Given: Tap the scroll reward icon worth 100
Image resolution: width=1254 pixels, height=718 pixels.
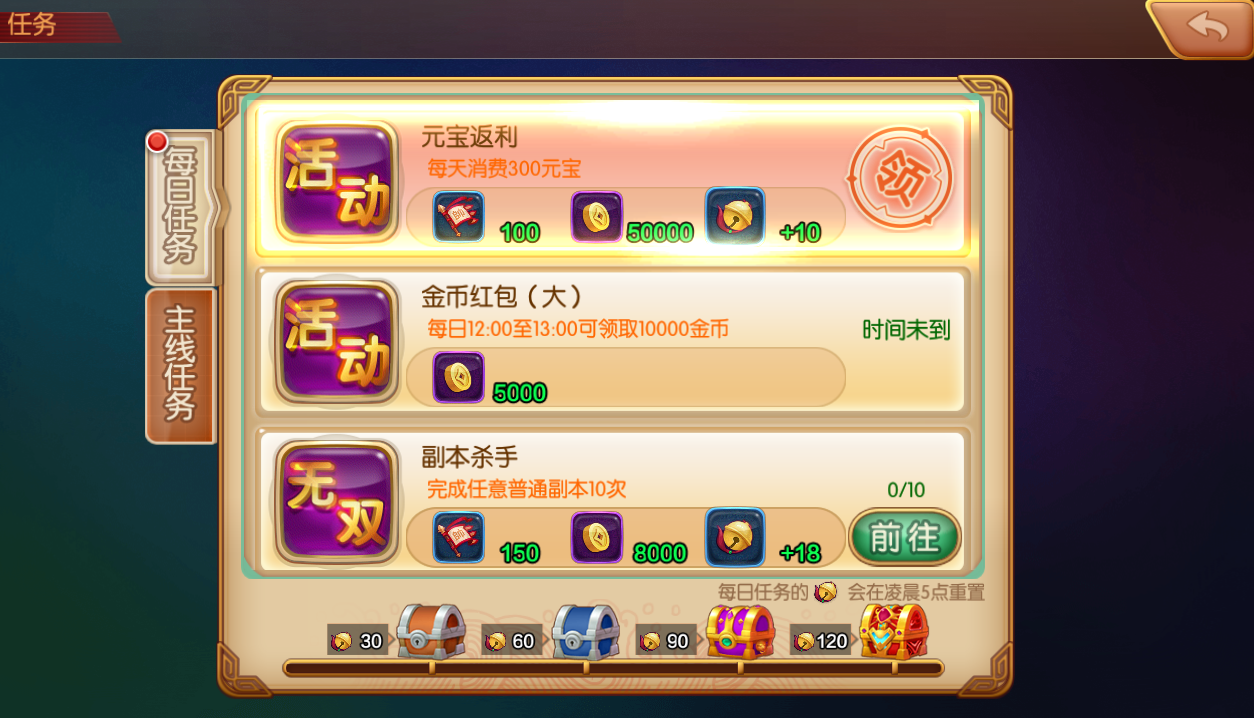Looking at the screenshot, I should coord(459,217).
